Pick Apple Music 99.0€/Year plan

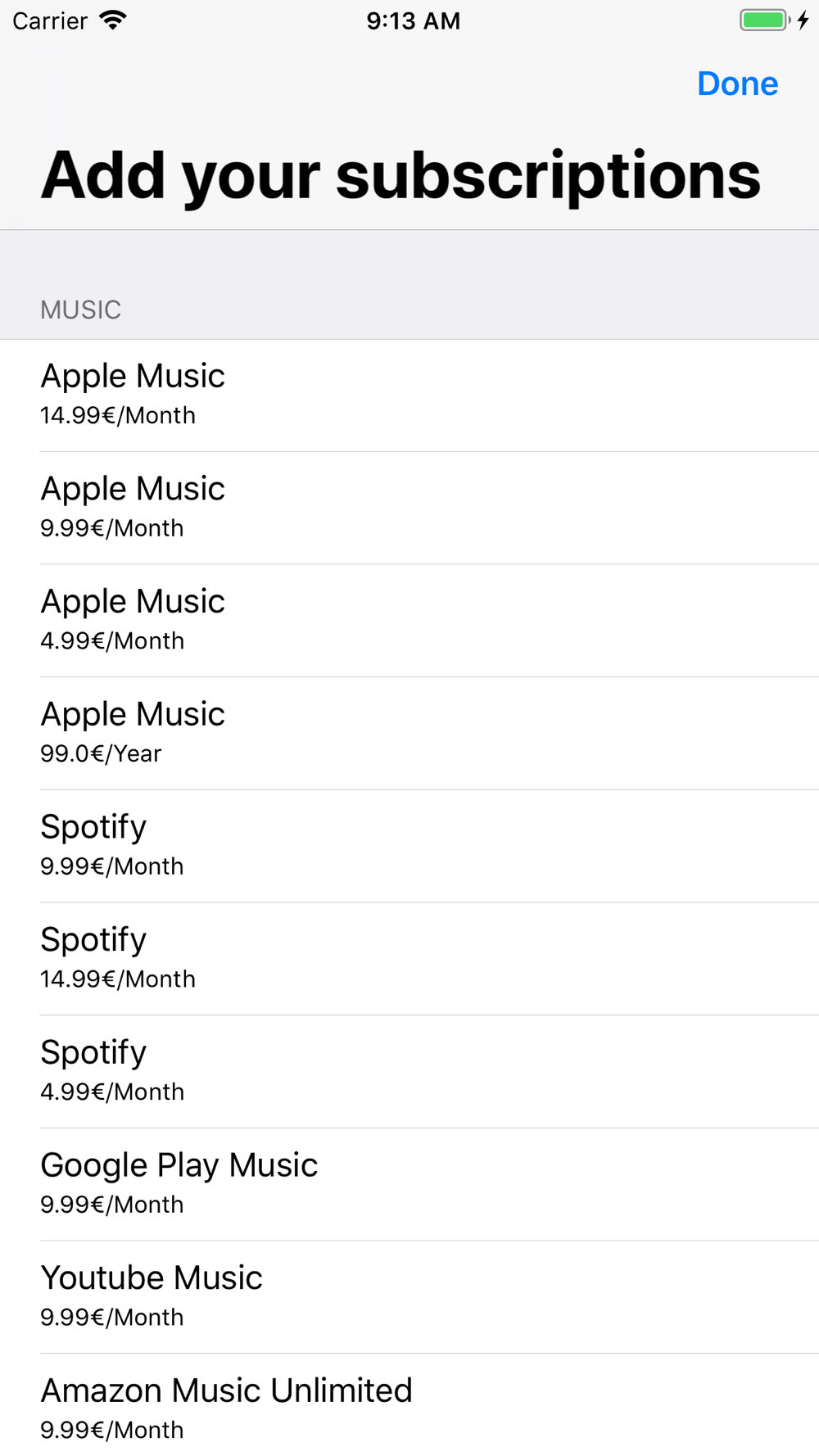[409, 734]
